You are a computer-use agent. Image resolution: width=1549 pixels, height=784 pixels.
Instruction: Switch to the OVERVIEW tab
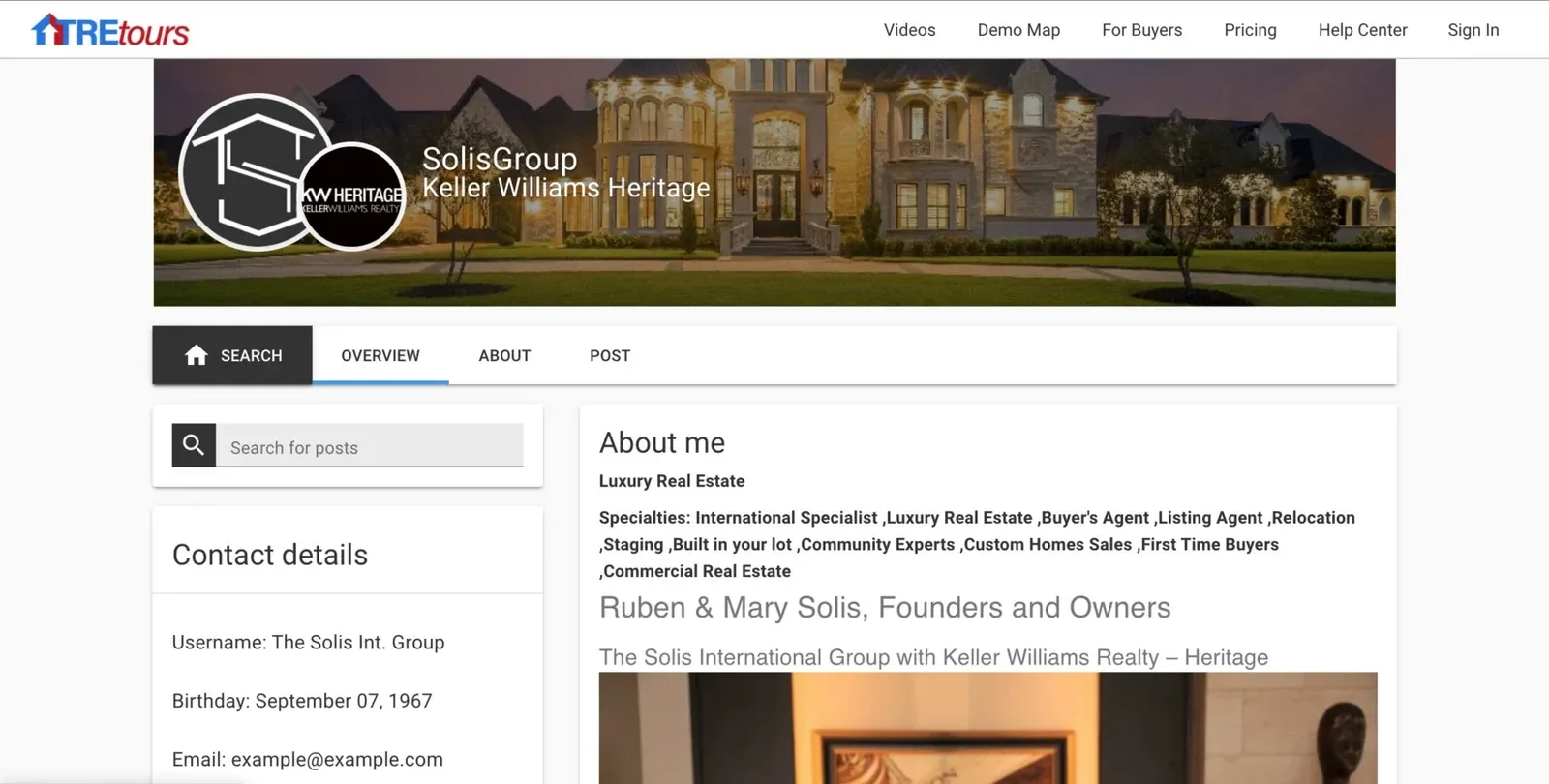380,355
